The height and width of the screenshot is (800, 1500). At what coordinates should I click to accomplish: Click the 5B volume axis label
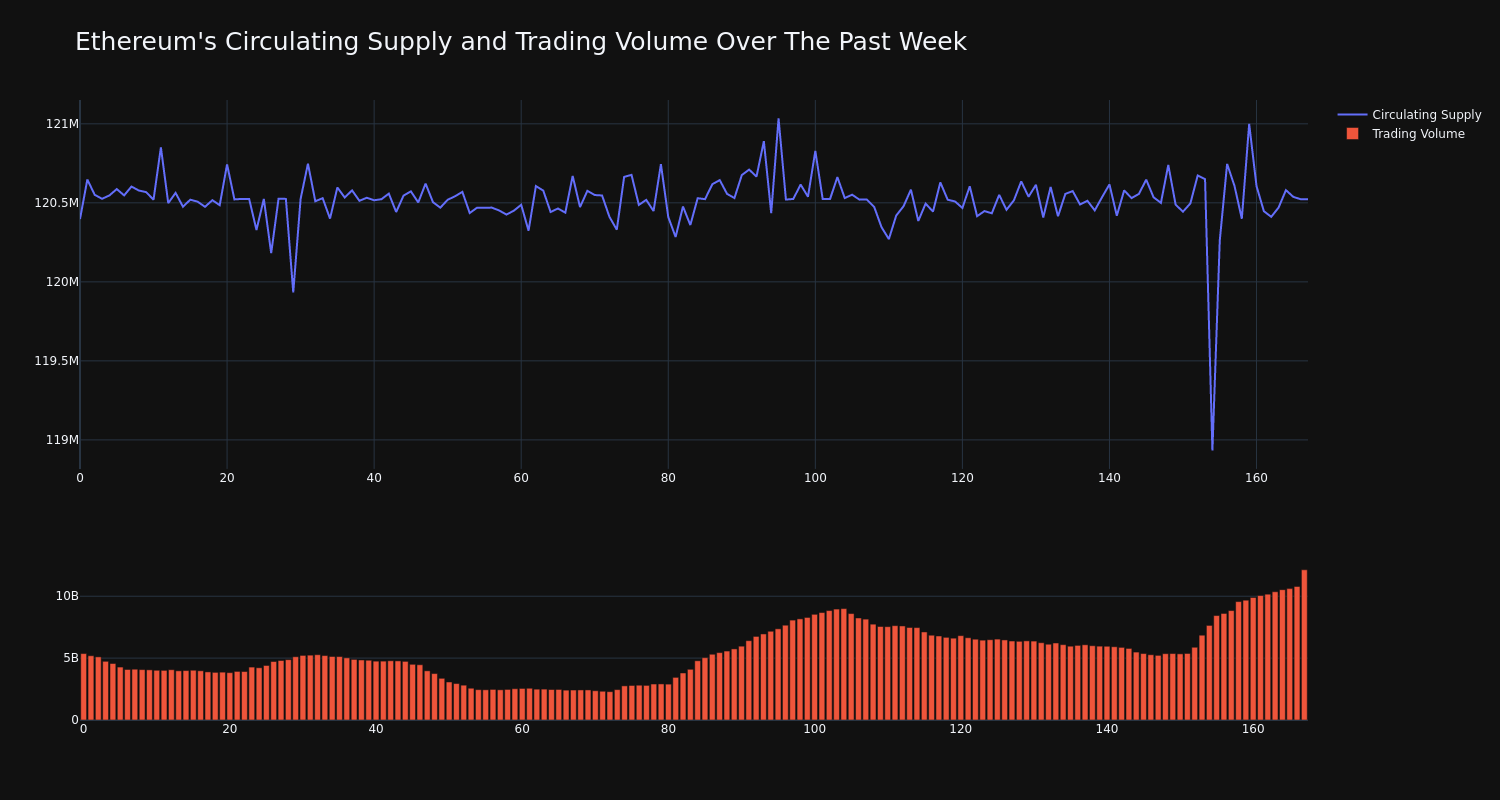click(71, 658)
